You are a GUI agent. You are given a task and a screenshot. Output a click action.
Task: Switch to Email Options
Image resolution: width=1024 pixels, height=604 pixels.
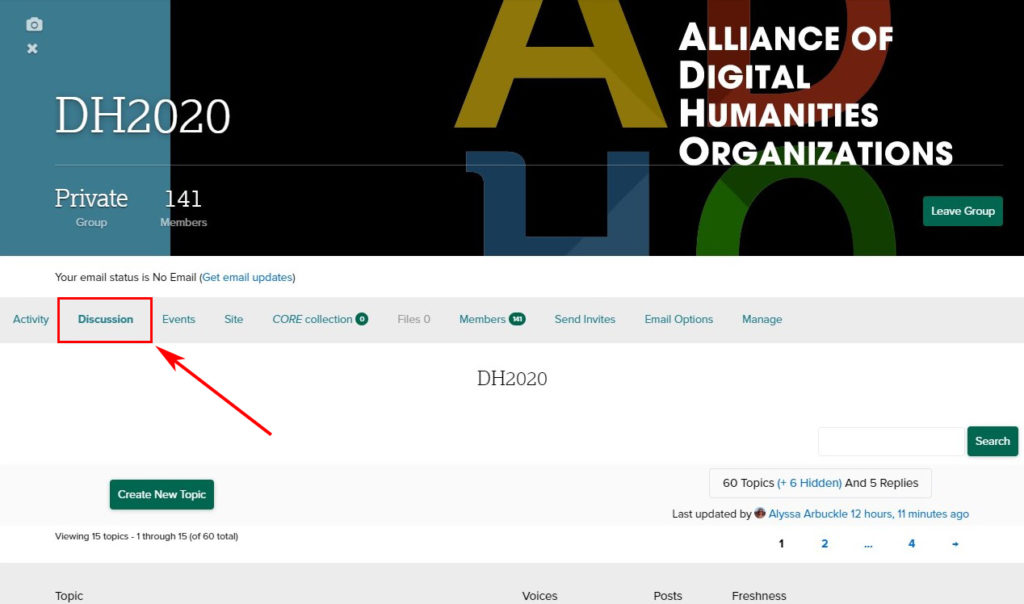coord(679,318)
